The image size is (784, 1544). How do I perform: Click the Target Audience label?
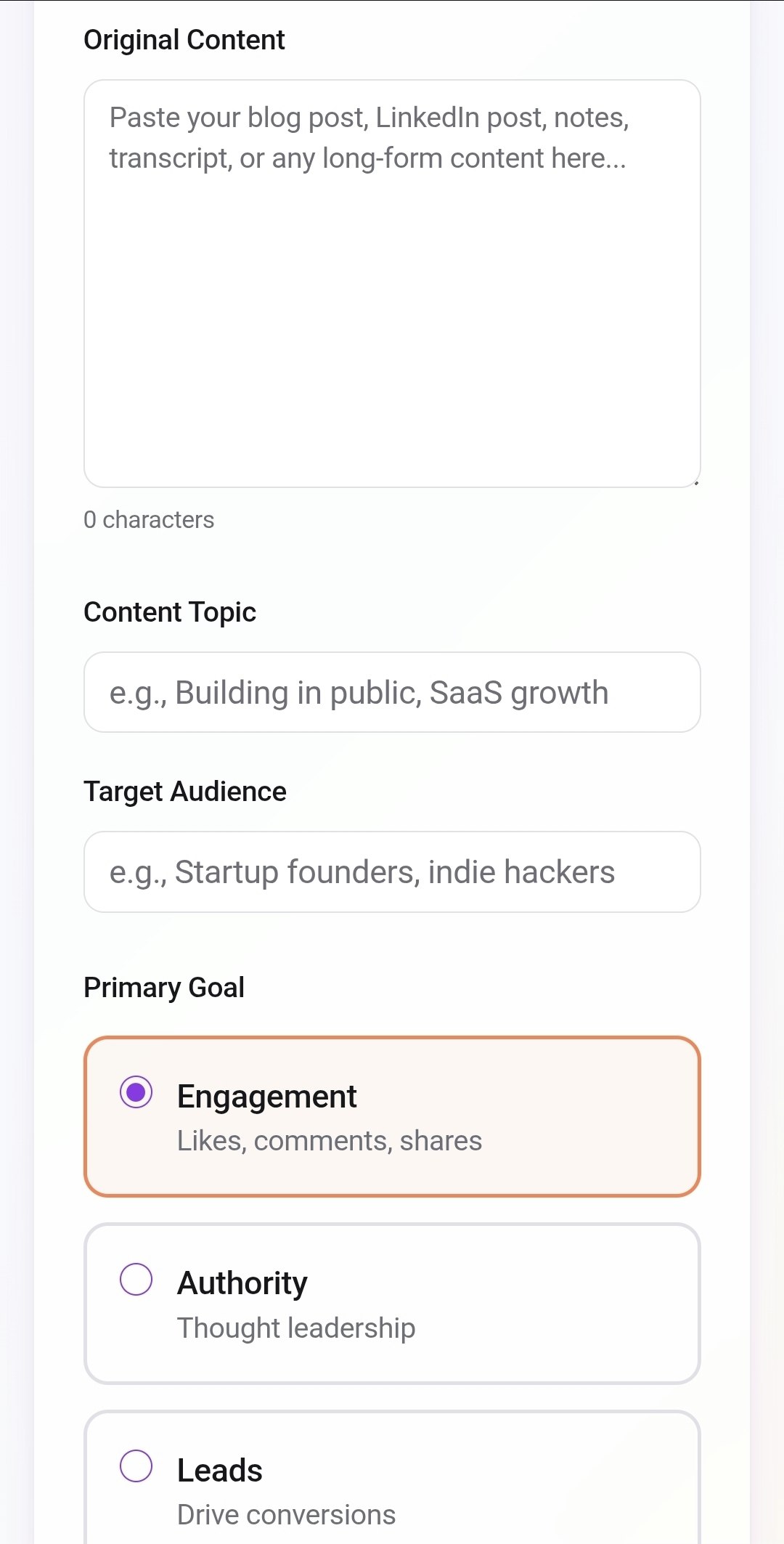point(184,791)
